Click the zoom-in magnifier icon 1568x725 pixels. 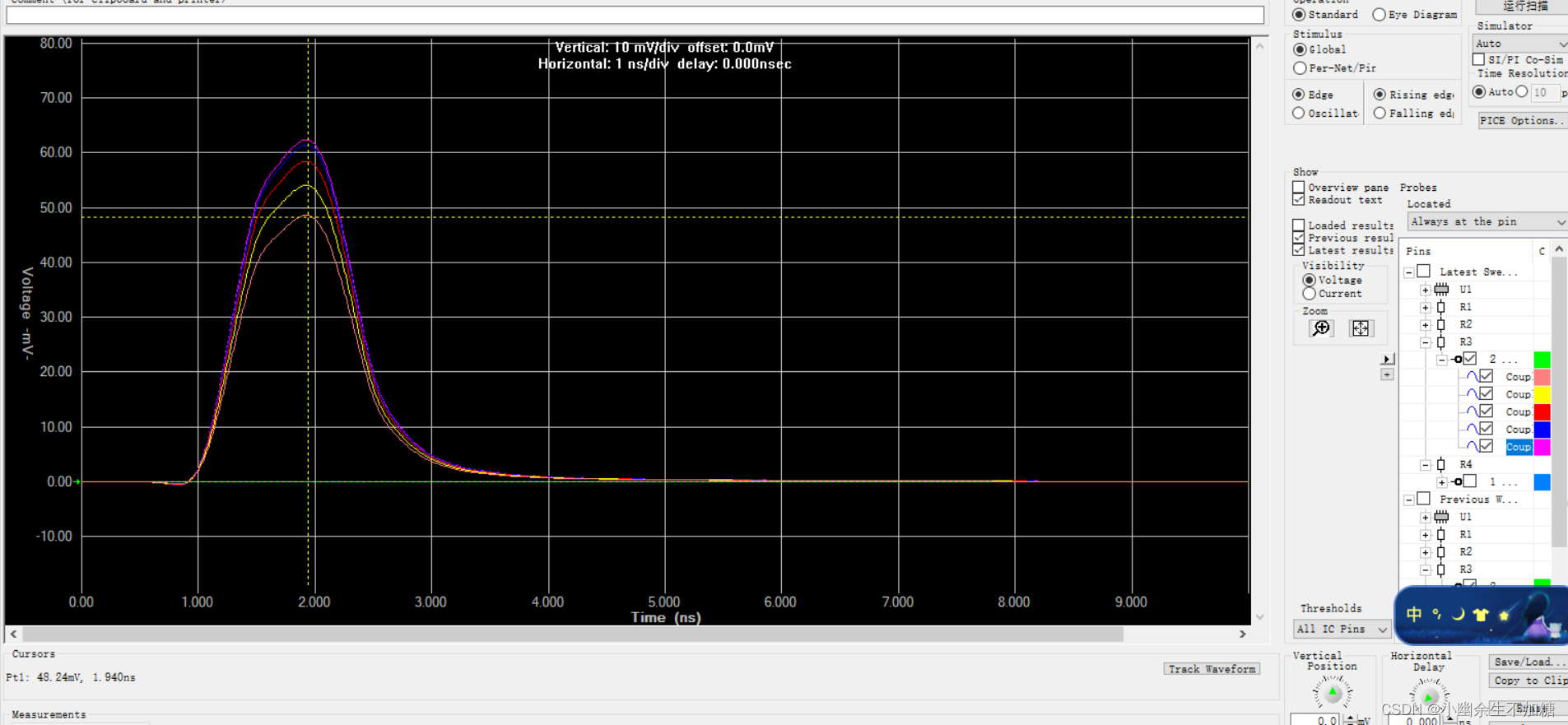click(x=1321, y=328)
